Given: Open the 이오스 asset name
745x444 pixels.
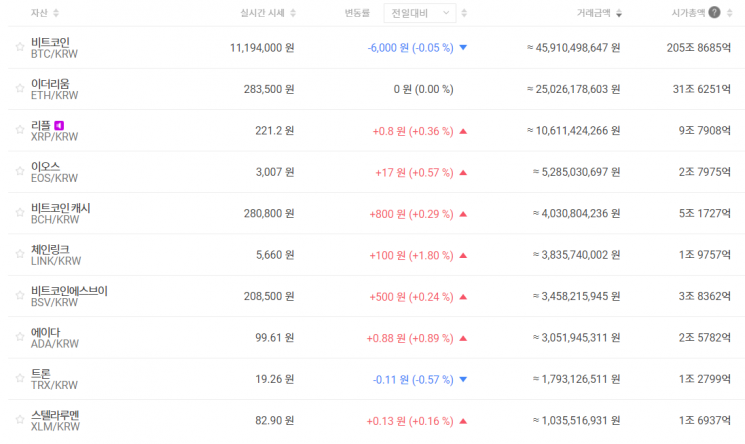Looking at the screenshot, I should (x=46, y=166).
